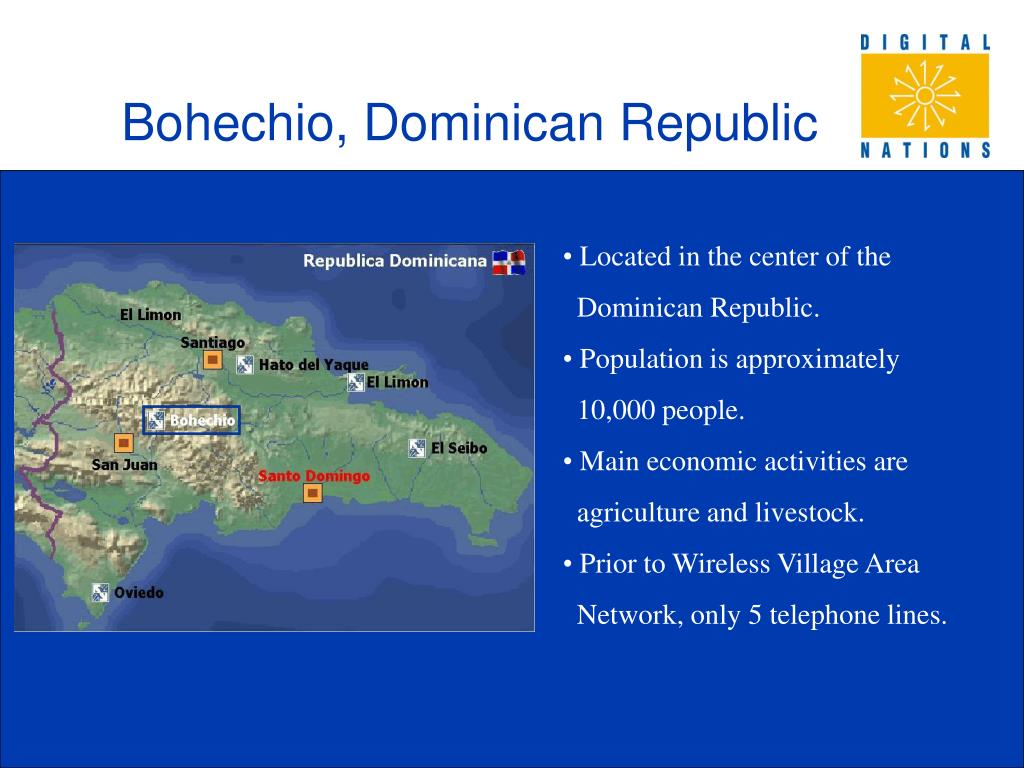Click the Republica Dominicana map heading
This screenshot has width=1024, height=768.
[395, 261]
